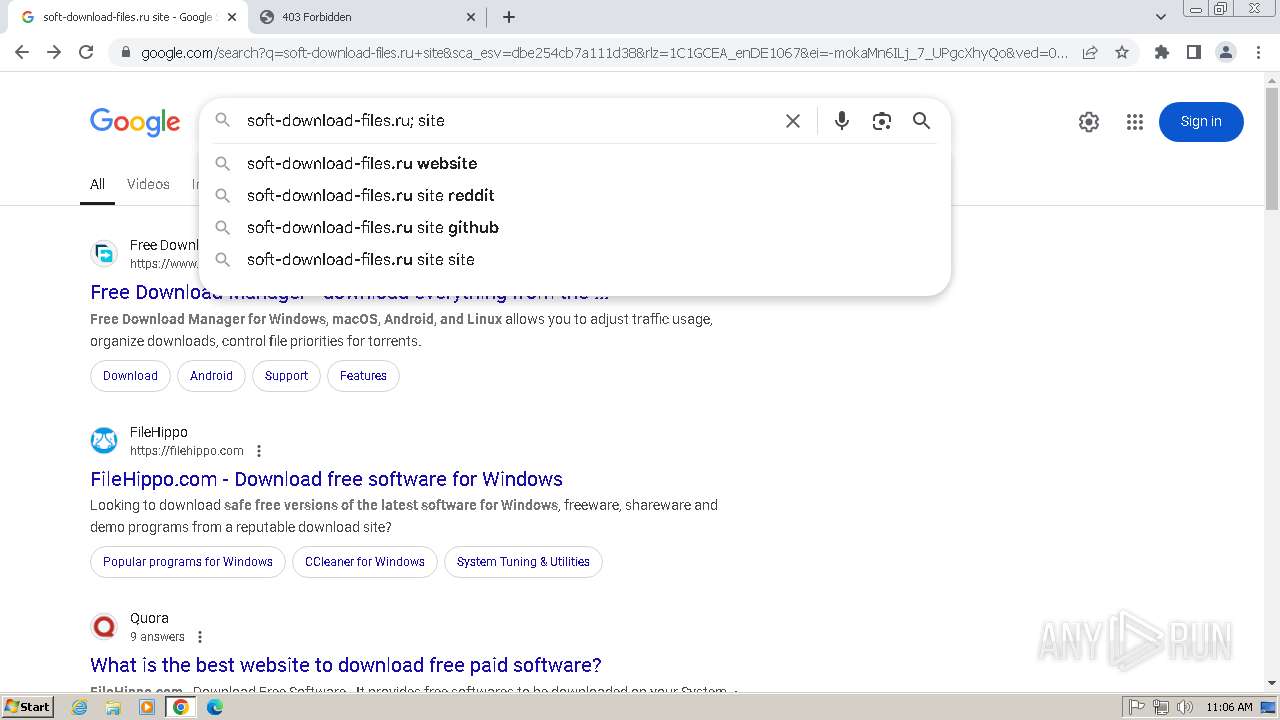Switch to Videos results tab

(148, 184)
